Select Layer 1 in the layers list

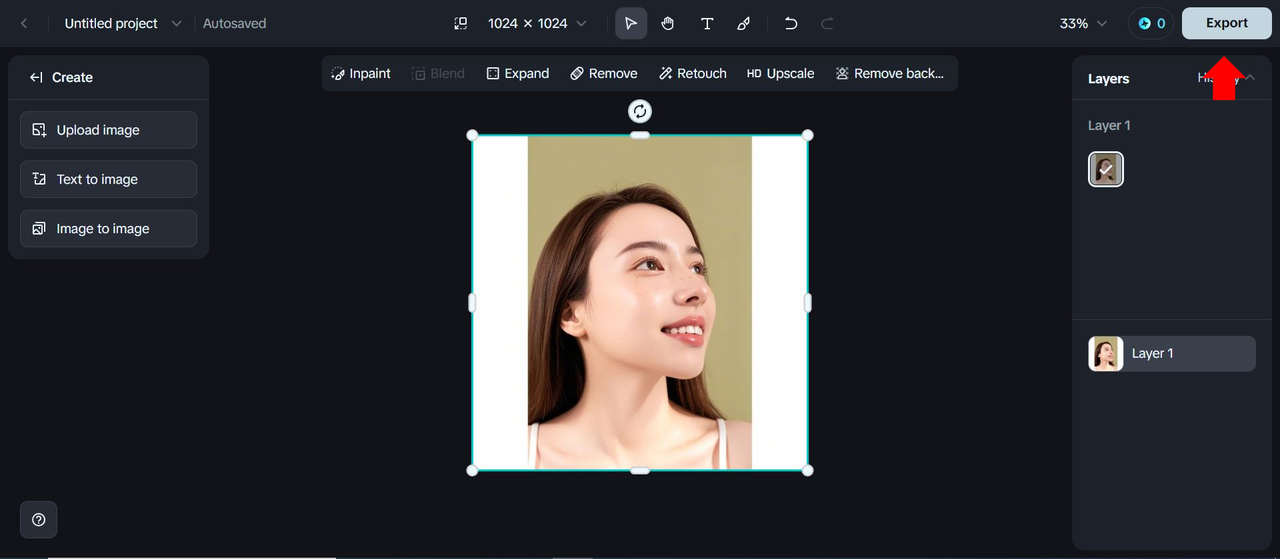1172,354
